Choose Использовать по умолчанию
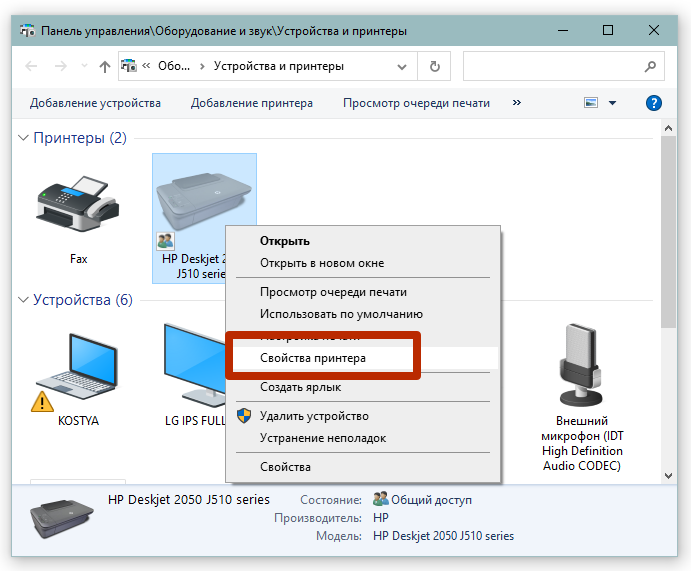The width and height of the screenshot is (691, 571). [x=341, y=314]
